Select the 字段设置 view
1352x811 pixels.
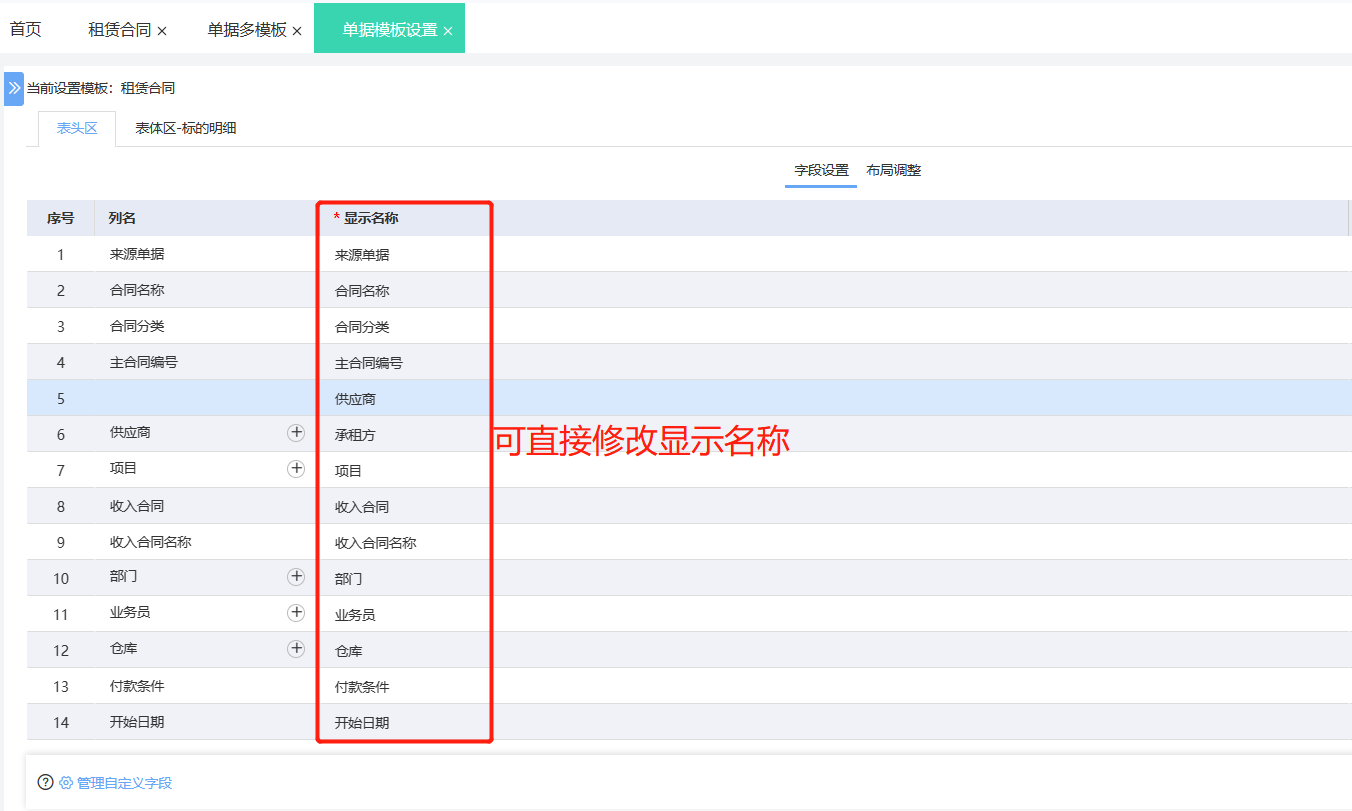click(x=821, y=171)
